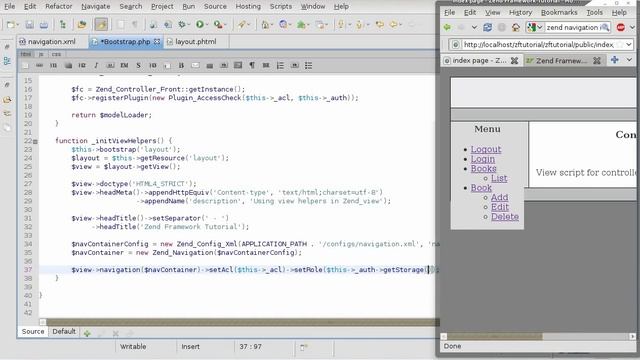Close the Bootstrap.php editor tab via its X
The width and height of the screenshot is (640, 360).
(157, 42)
